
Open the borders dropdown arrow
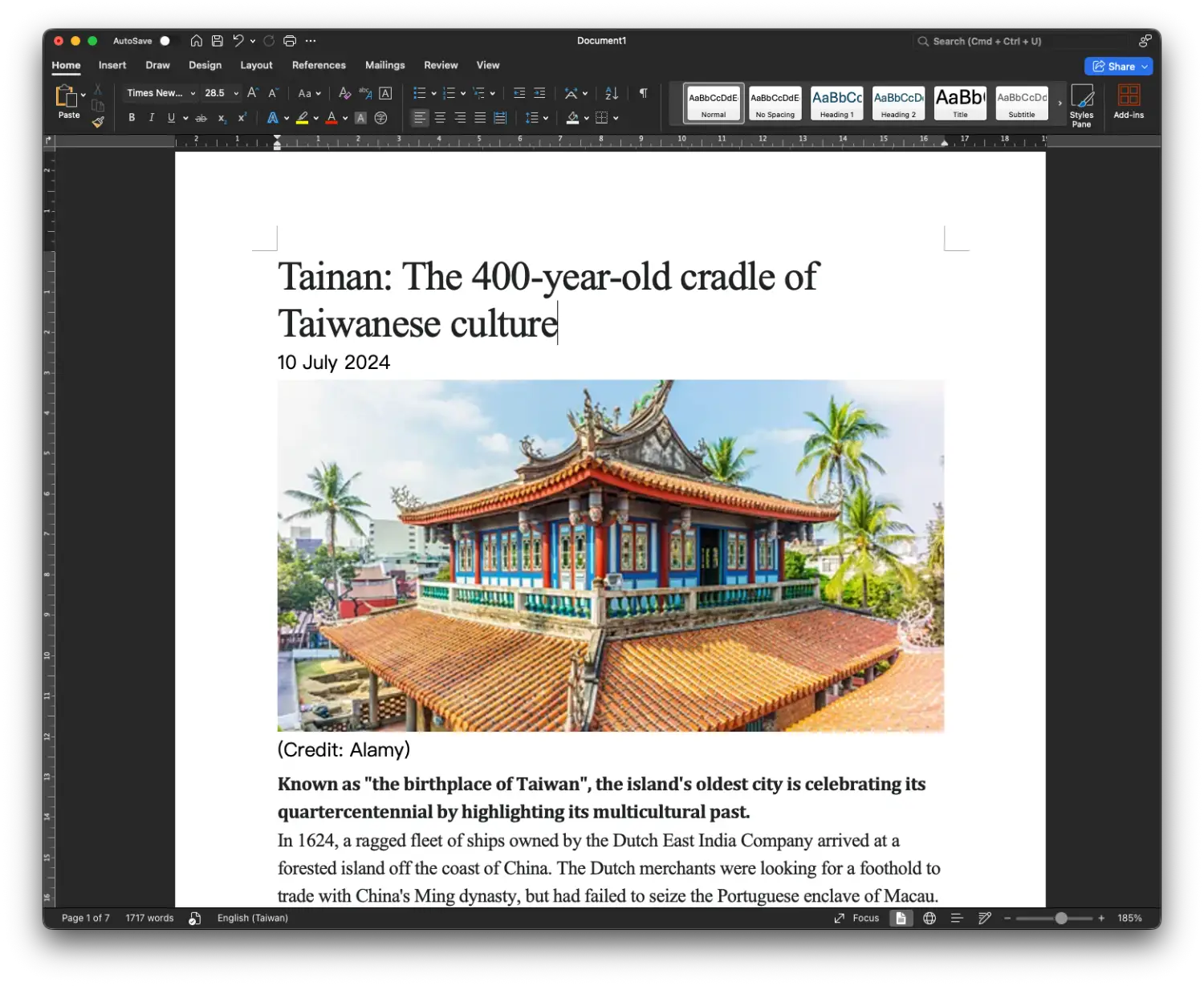coord(616,118)
